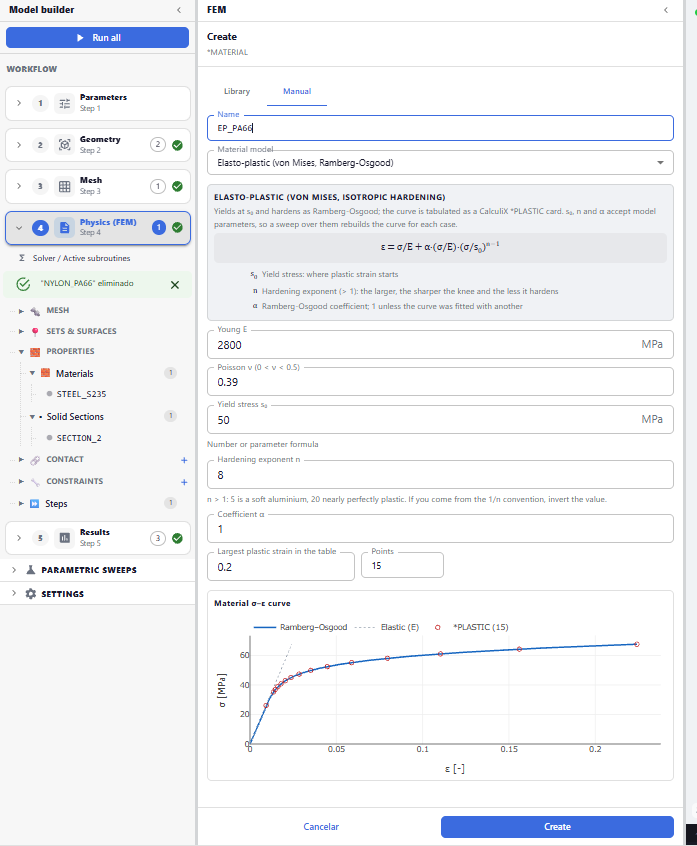Click the Parametric Sweeps flask icon
Image resolution: width=697 pixels, height=846 pixels.
coord(31,570)
